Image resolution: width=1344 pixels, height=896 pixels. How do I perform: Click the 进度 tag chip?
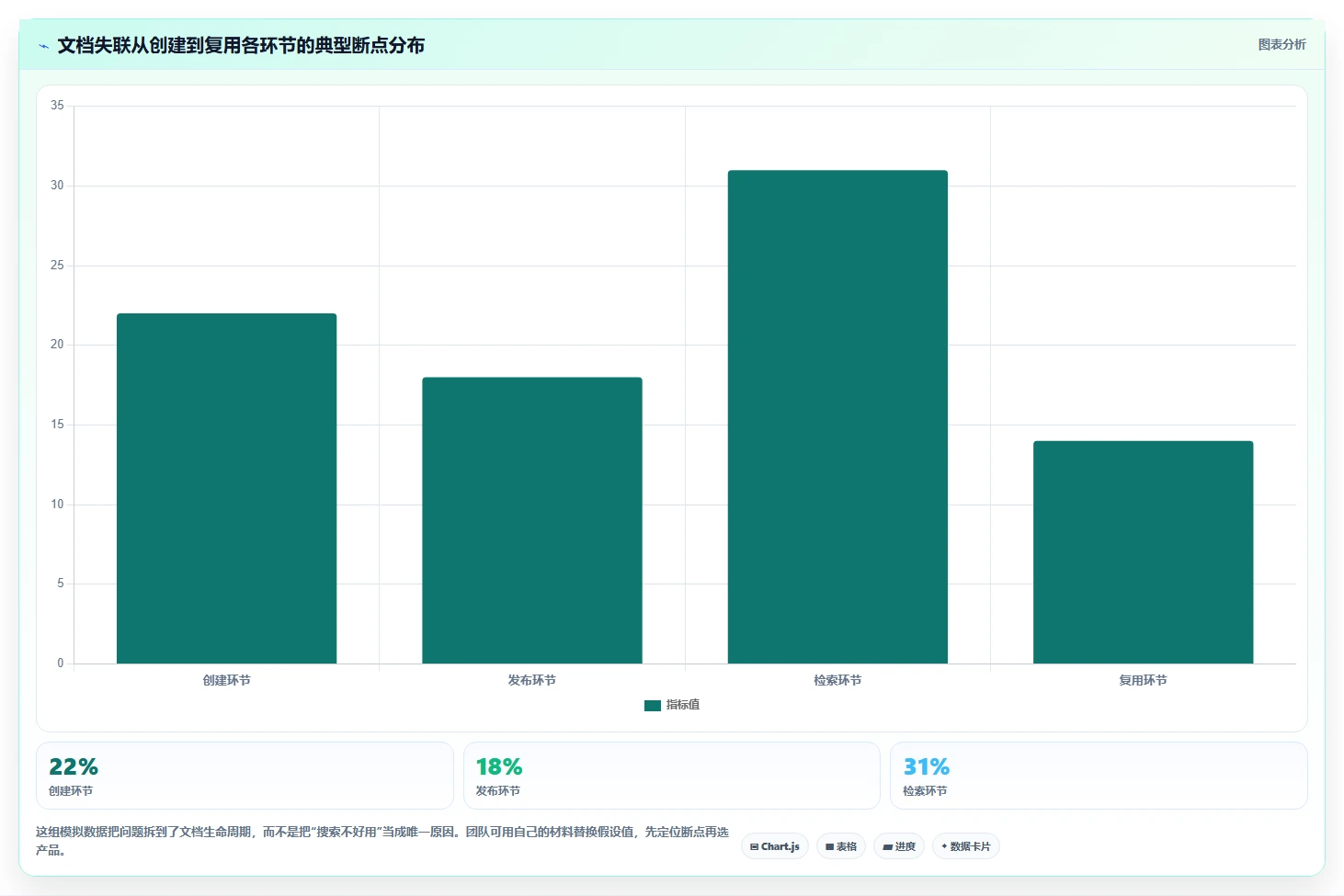[899, 846]
